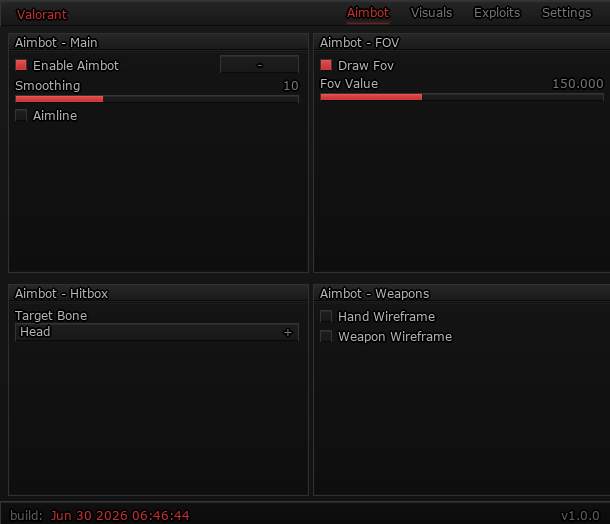Screen dimensions: 610x524
Task: Click the Valorant title text
Action: [x=42, y=15]
